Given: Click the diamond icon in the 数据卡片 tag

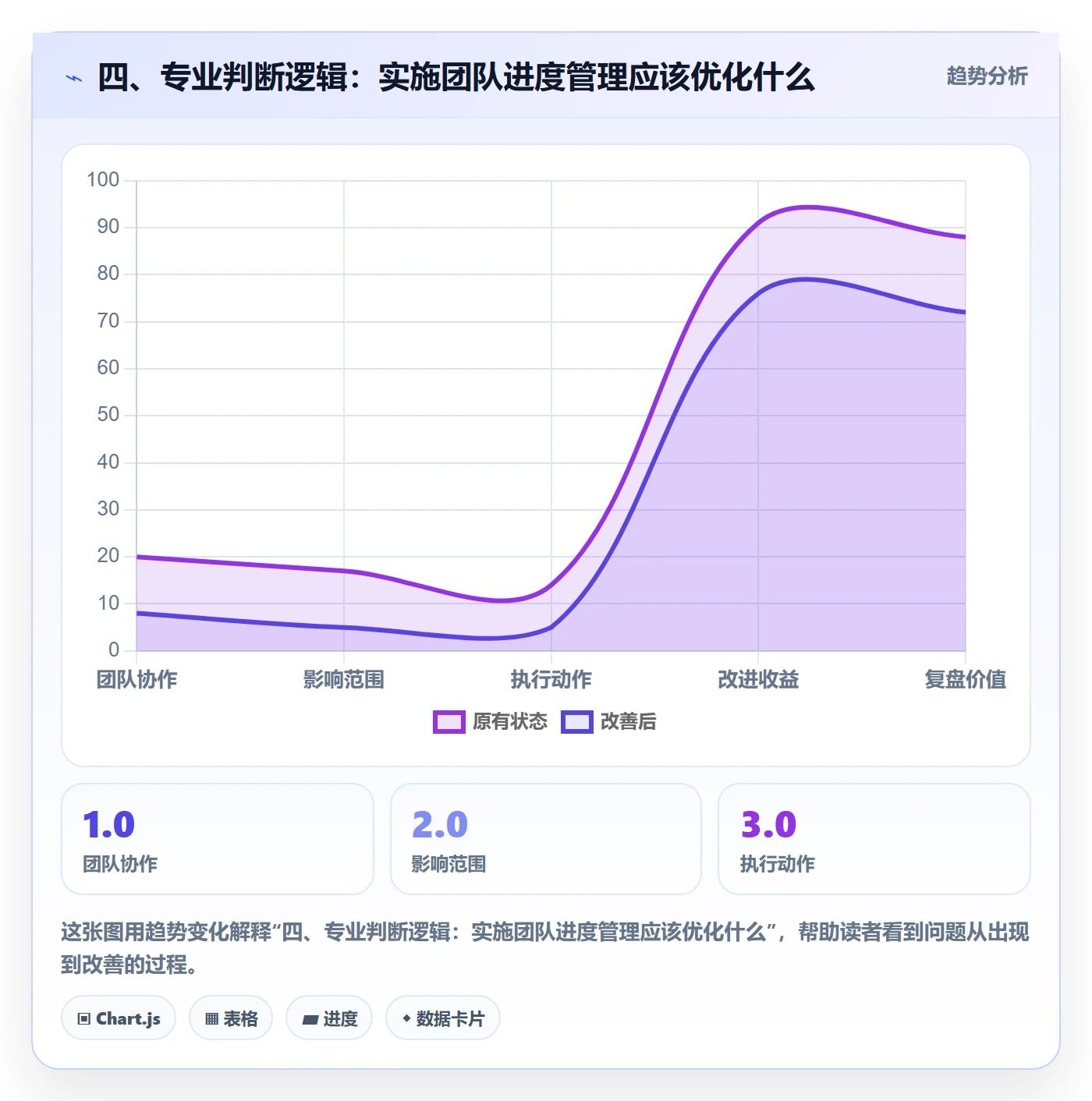Looking at the screenshot, I should (x=406, y=1018).
